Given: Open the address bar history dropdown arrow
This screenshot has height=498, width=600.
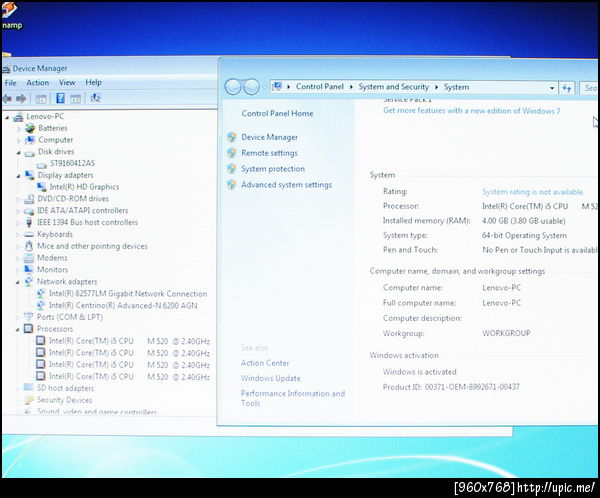Looking at the screenshot, I should coord(552,88).
